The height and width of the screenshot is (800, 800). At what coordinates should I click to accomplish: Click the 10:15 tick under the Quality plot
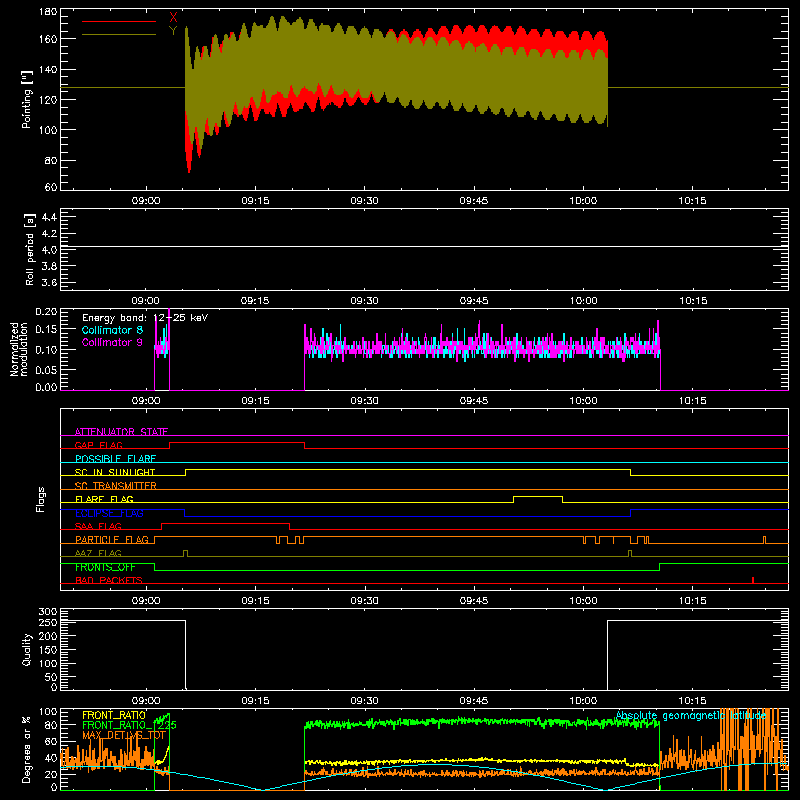tap(692, 701)
